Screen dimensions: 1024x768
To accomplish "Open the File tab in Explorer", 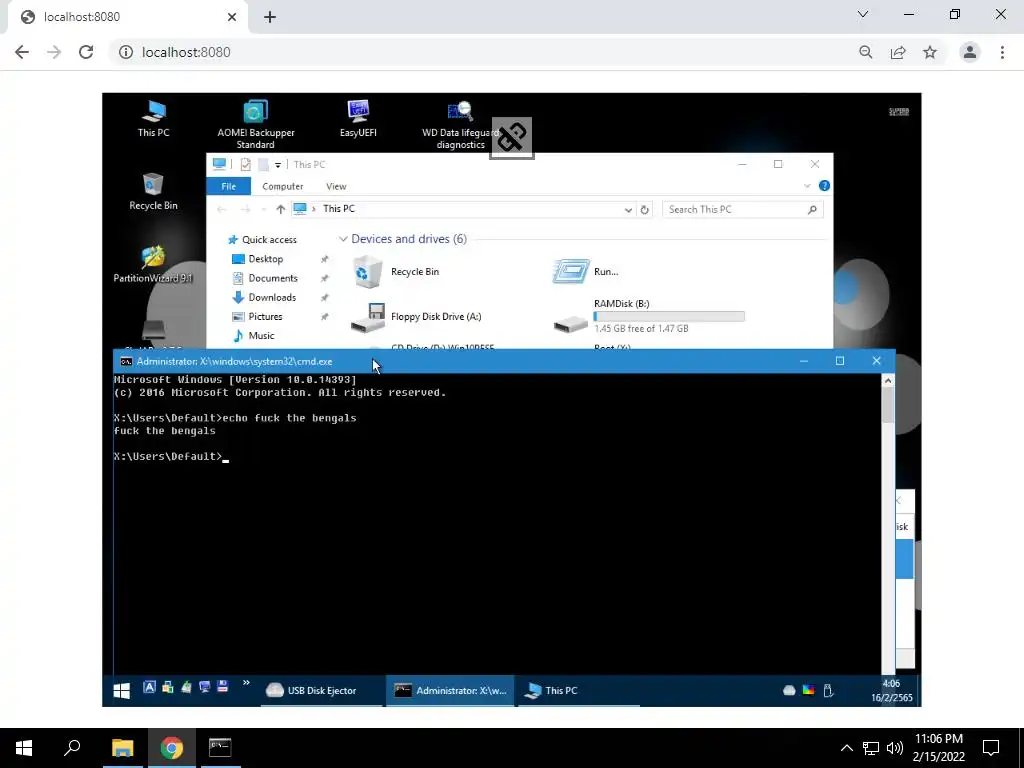I will pos(229,186).
